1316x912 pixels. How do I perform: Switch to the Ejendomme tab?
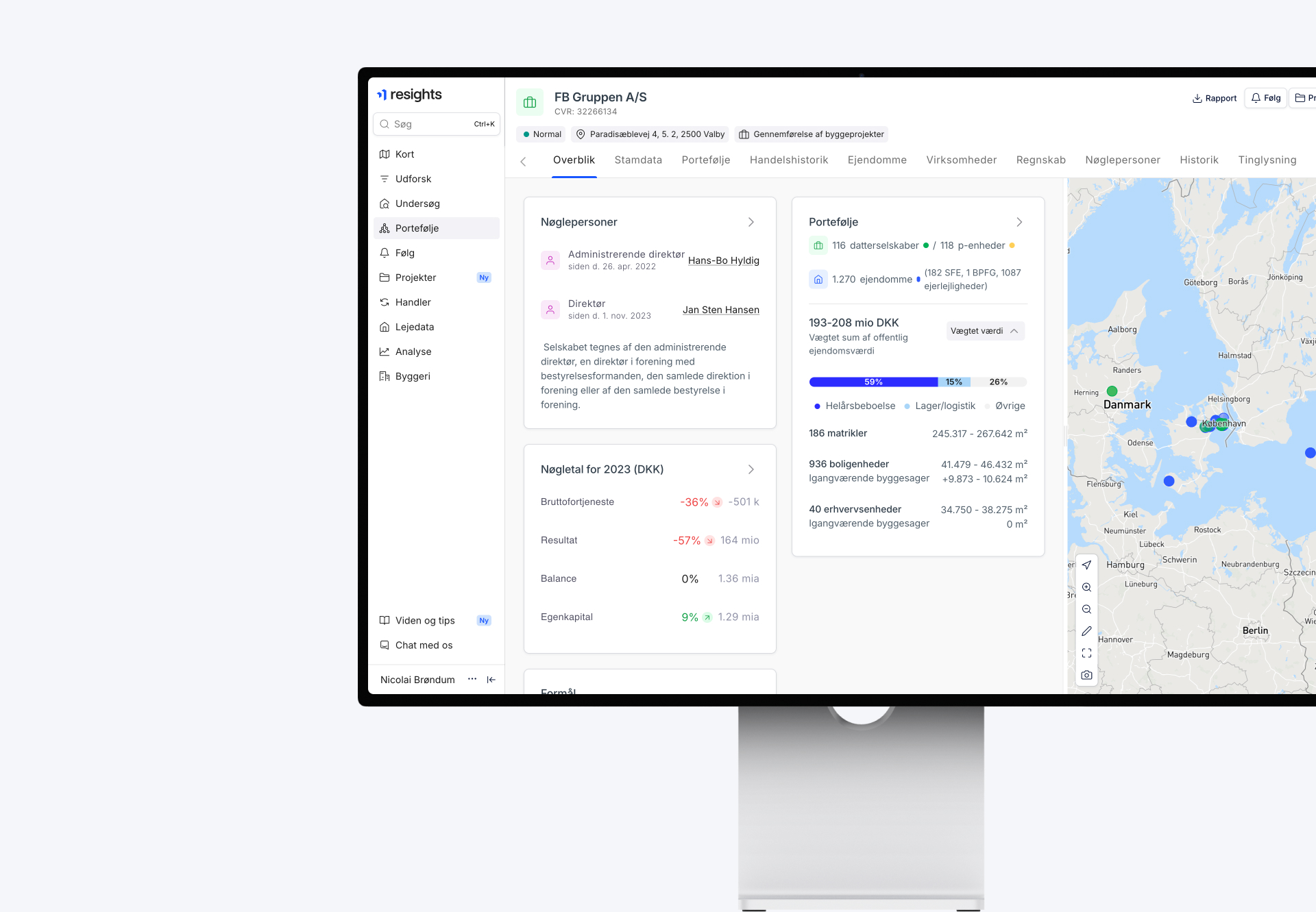click(x=877, y=160)
